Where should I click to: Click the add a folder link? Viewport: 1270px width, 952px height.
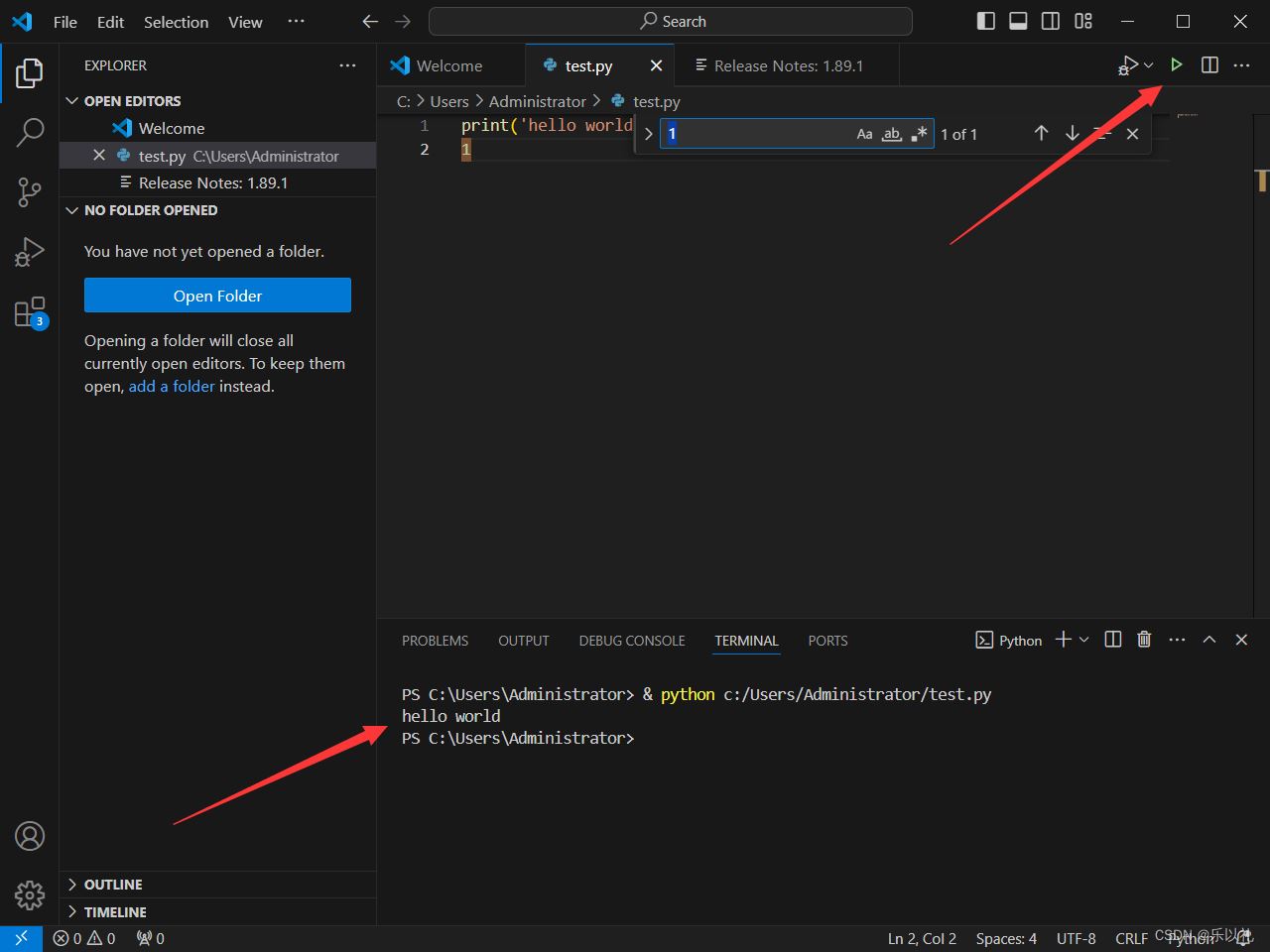172,386
